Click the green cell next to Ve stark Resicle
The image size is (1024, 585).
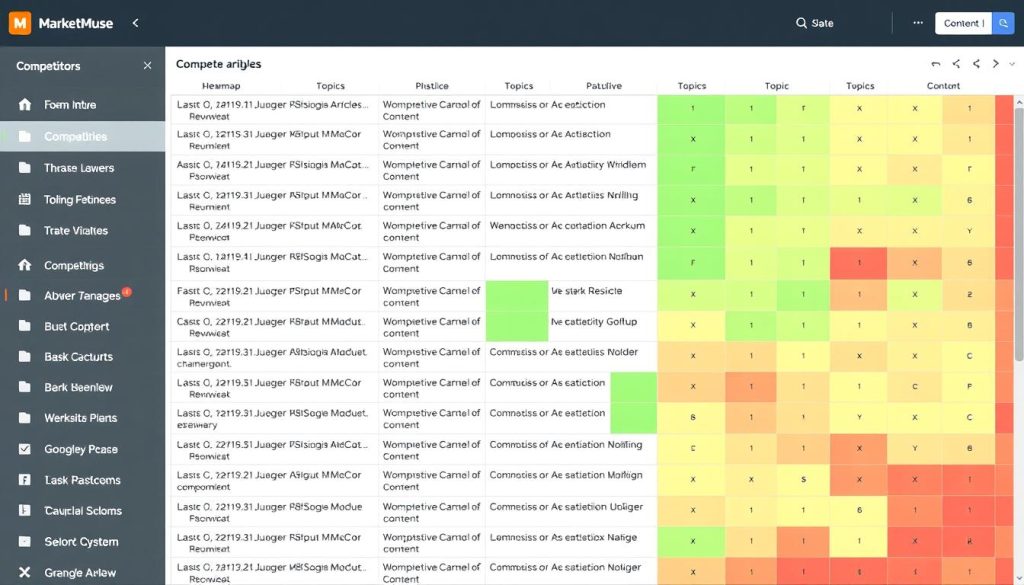[x=515, y=295]
